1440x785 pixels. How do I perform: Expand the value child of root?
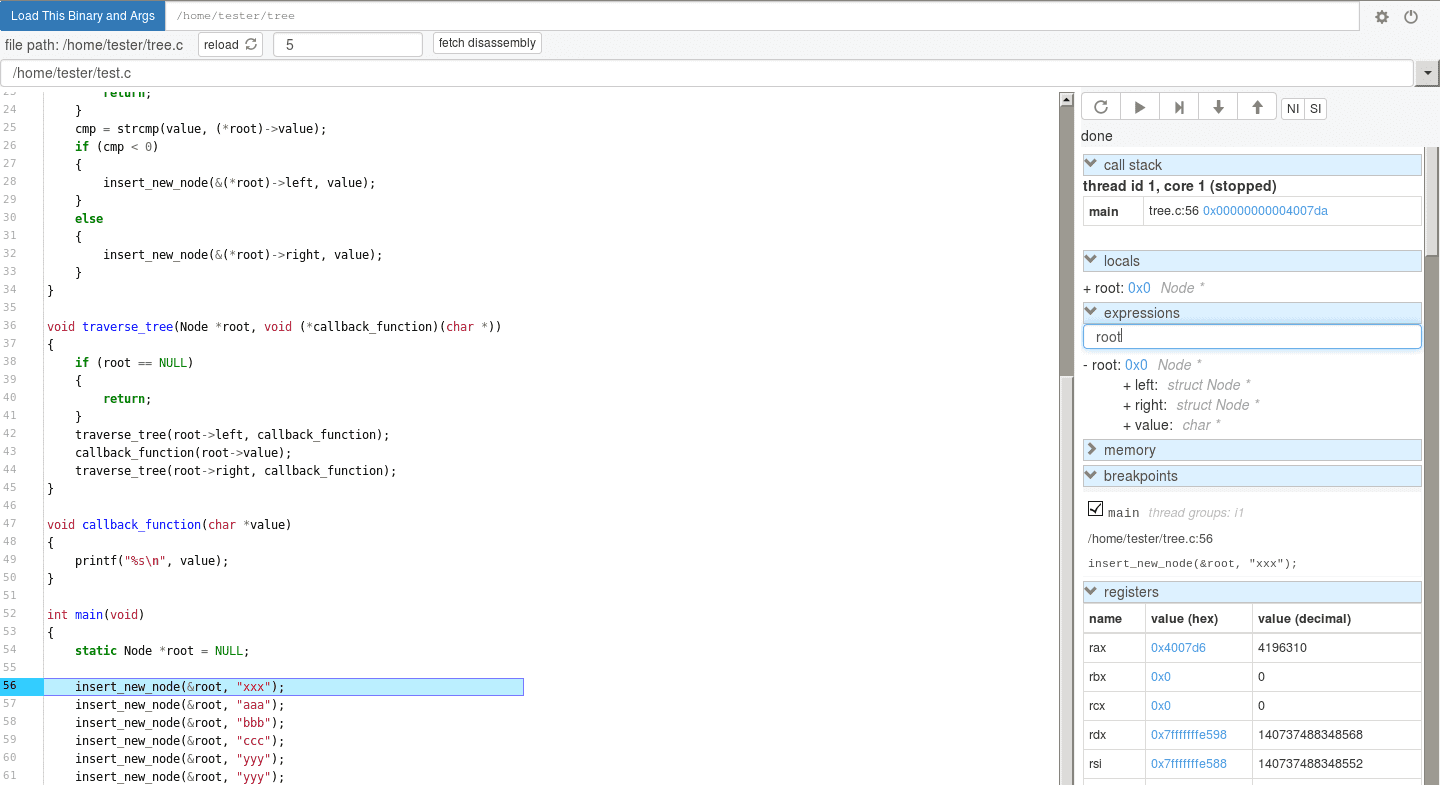pyautogui.click(x=1127, y=425)
